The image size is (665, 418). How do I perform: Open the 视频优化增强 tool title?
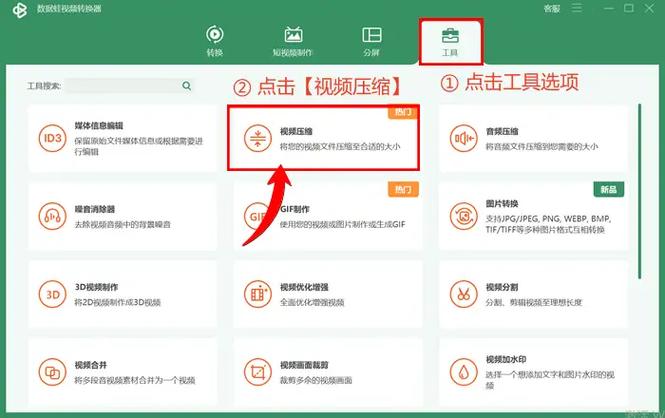[304, 287]
